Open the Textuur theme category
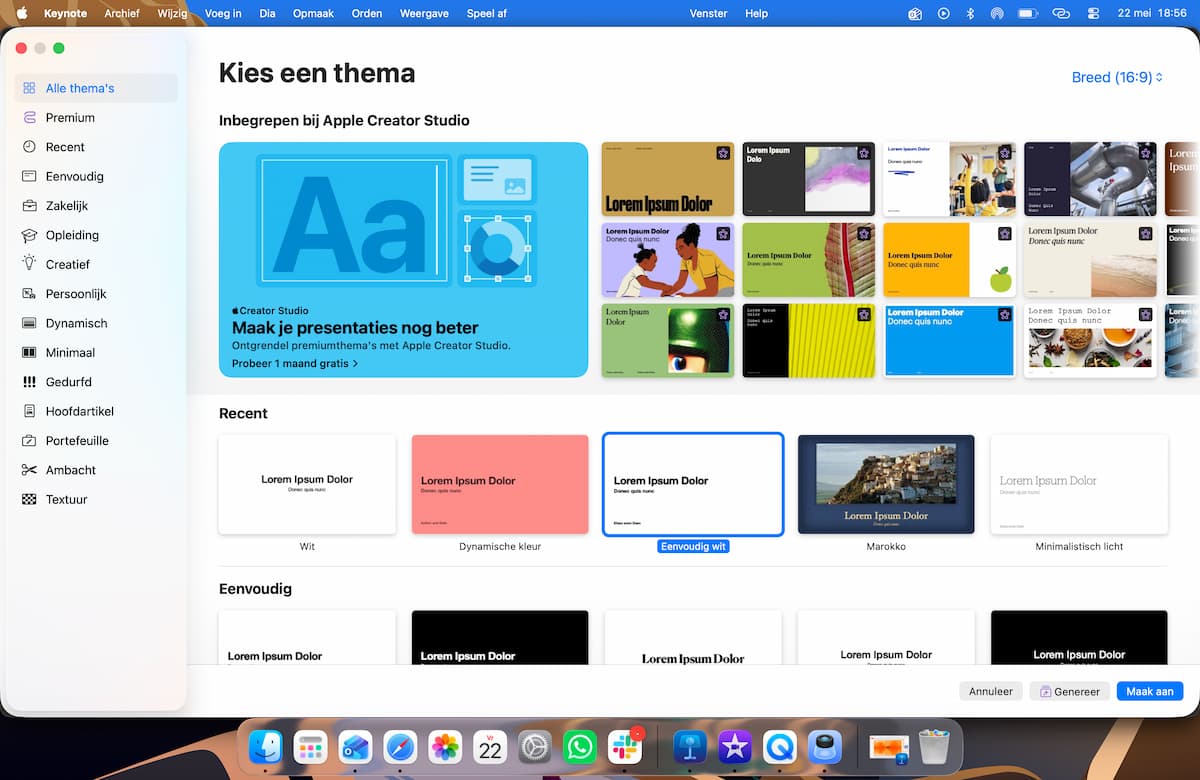 pyautogui.click(x=96, y=499)
